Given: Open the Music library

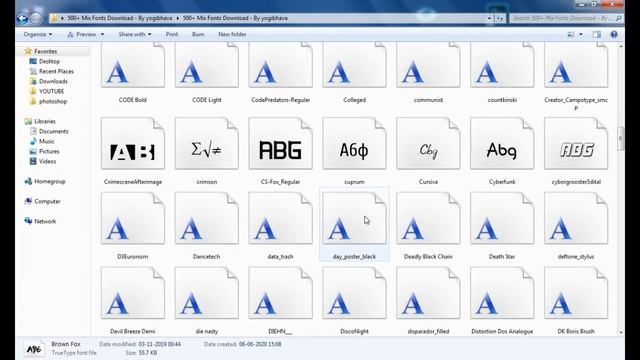Looking at the screenshot, I should 47,141.
